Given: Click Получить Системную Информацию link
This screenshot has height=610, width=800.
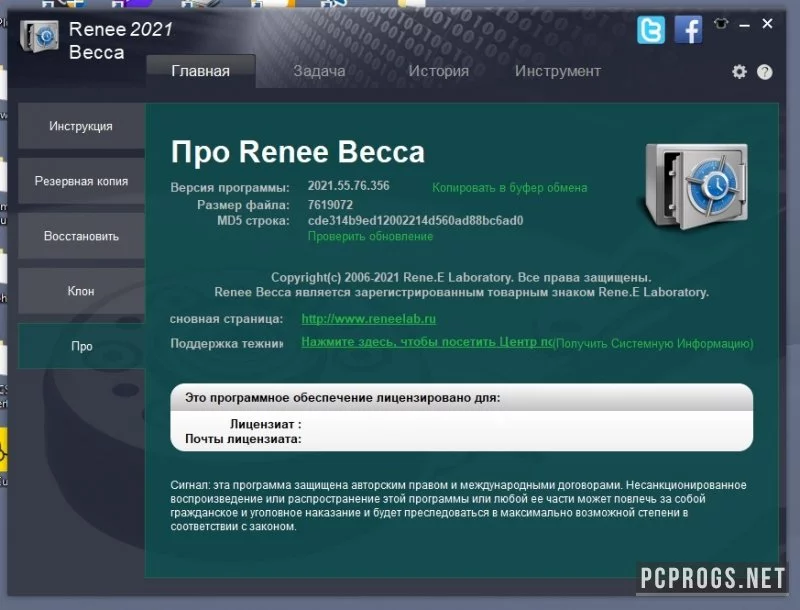Looking at the screenshot, I should 653,343.
